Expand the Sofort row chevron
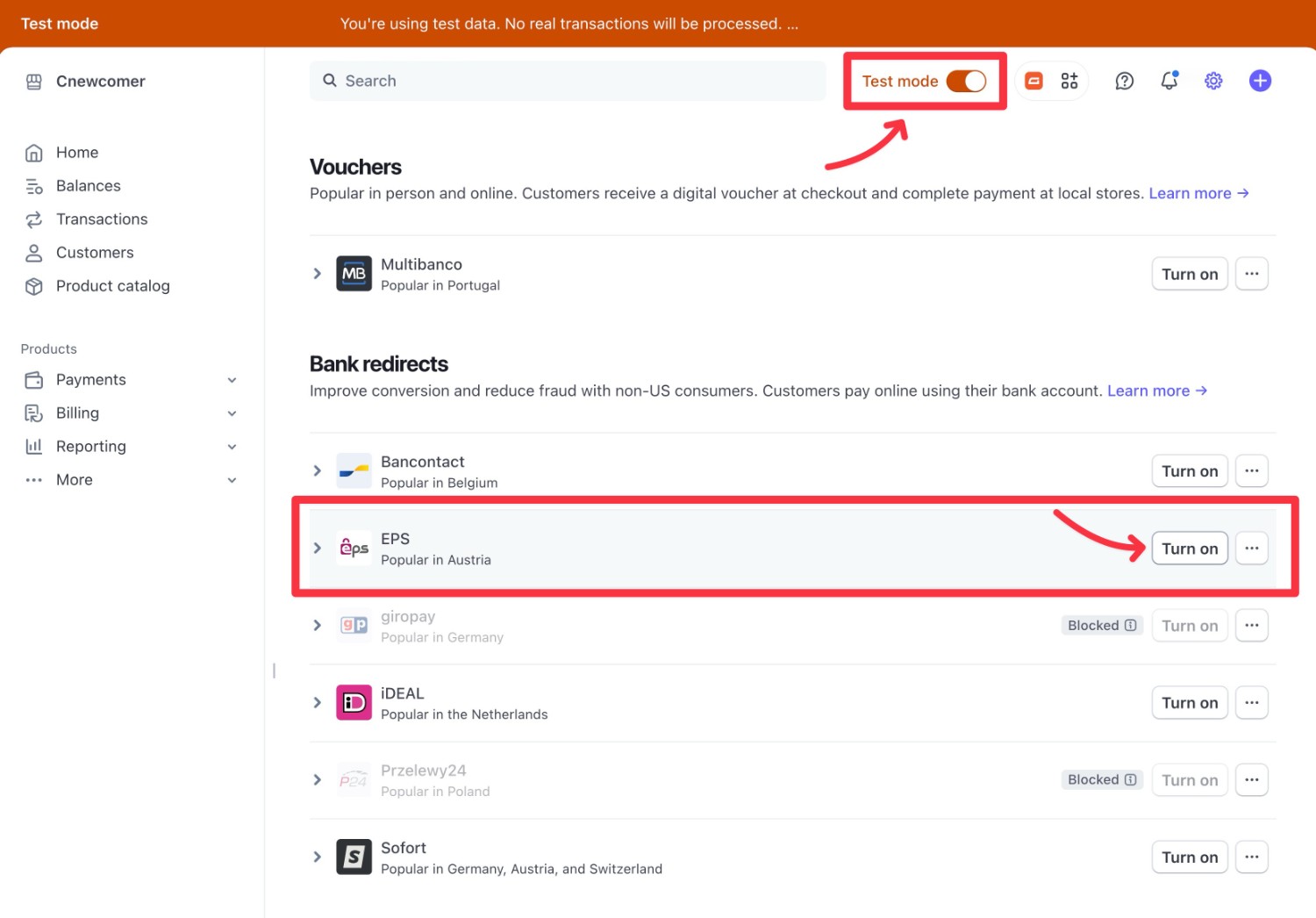The image size is (1316, 918). coord(318,857)
